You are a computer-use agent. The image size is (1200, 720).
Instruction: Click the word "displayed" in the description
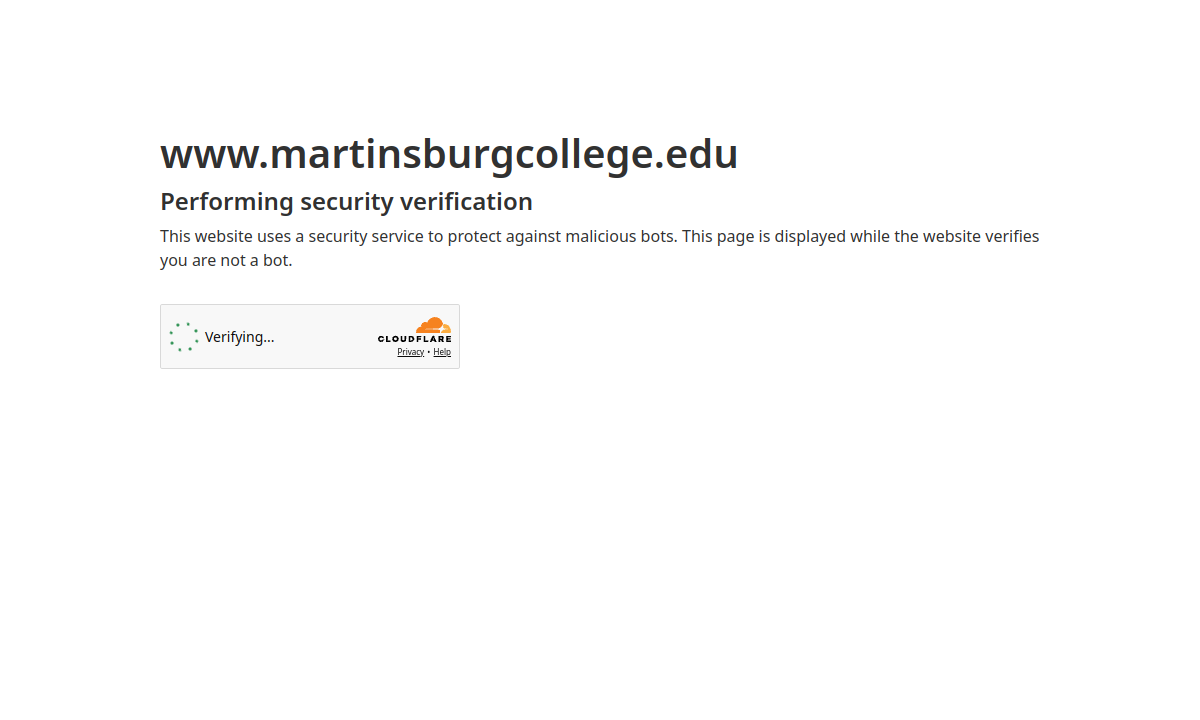pyautogui.click(x=810, y=236)
